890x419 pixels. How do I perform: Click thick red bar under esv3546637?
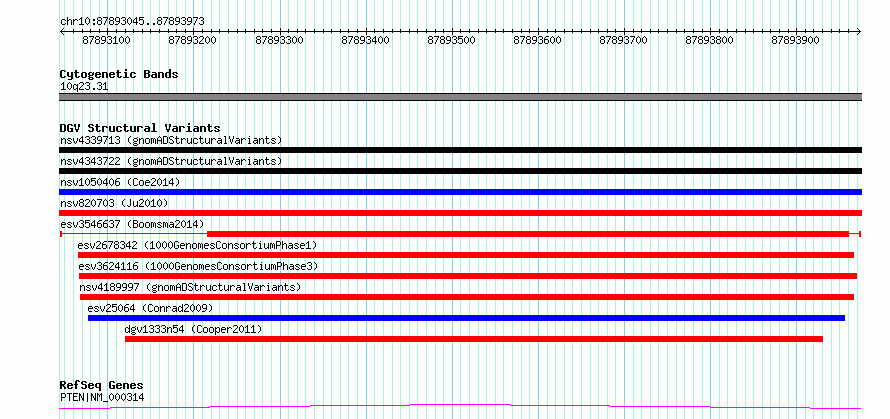click(x=528, y=234)
